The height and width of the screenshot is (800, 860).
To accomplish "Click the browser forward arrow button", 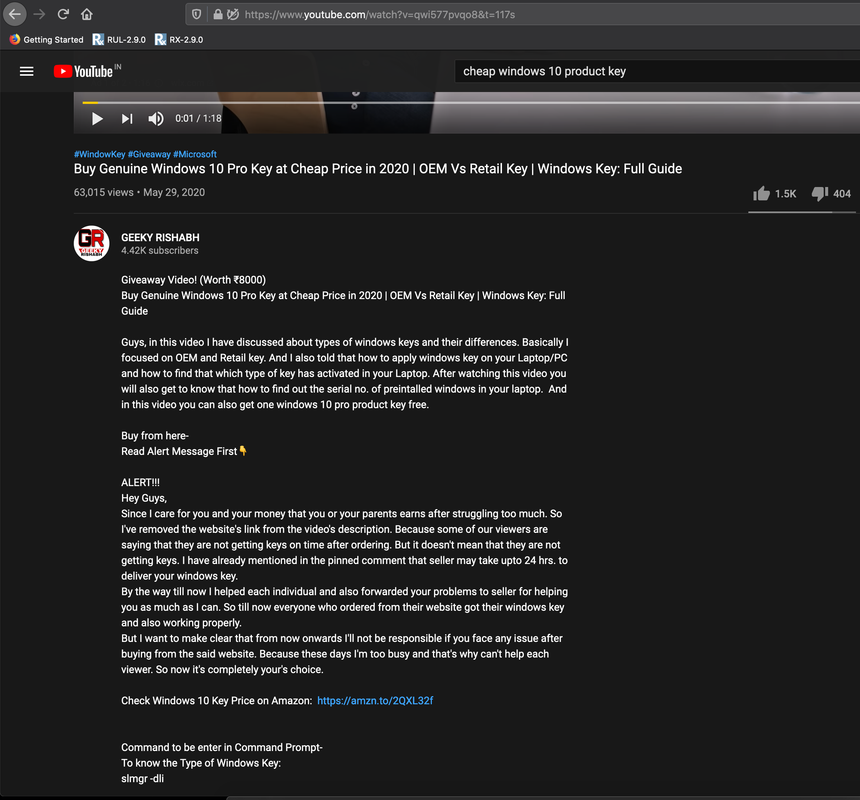I will click(39, 14).
